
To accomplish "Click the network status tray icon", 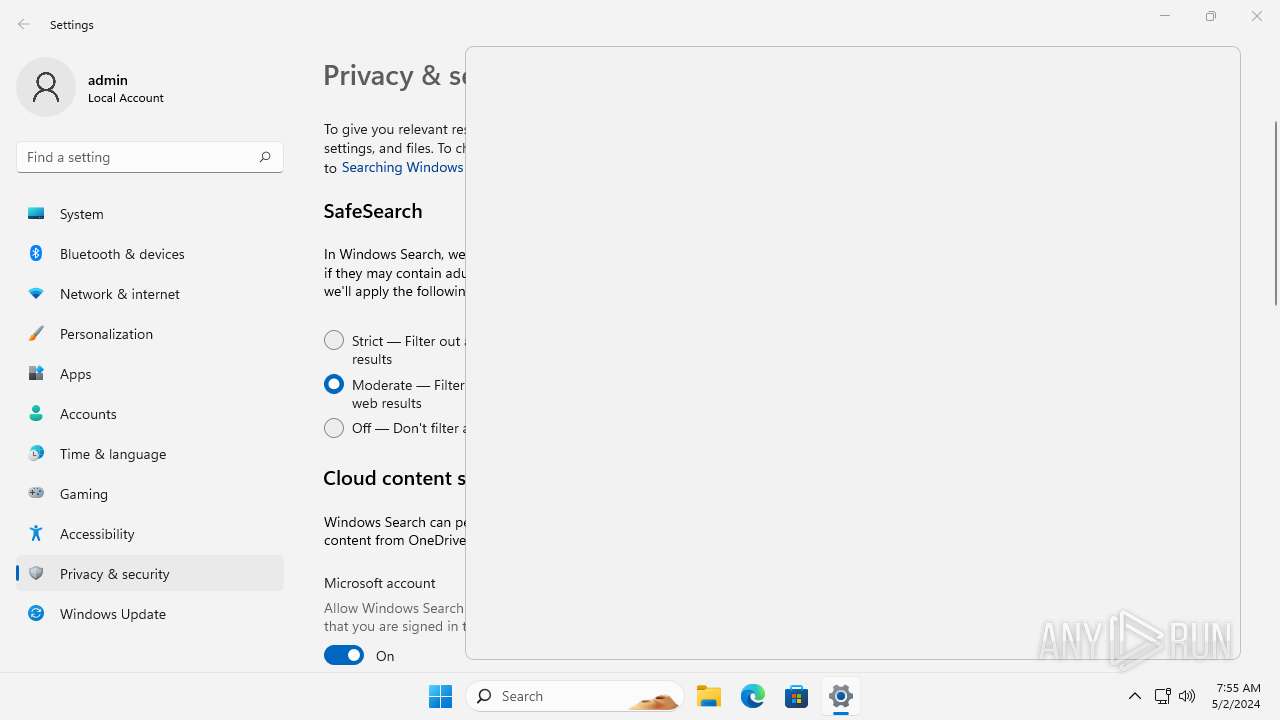I will (1162, 696).
